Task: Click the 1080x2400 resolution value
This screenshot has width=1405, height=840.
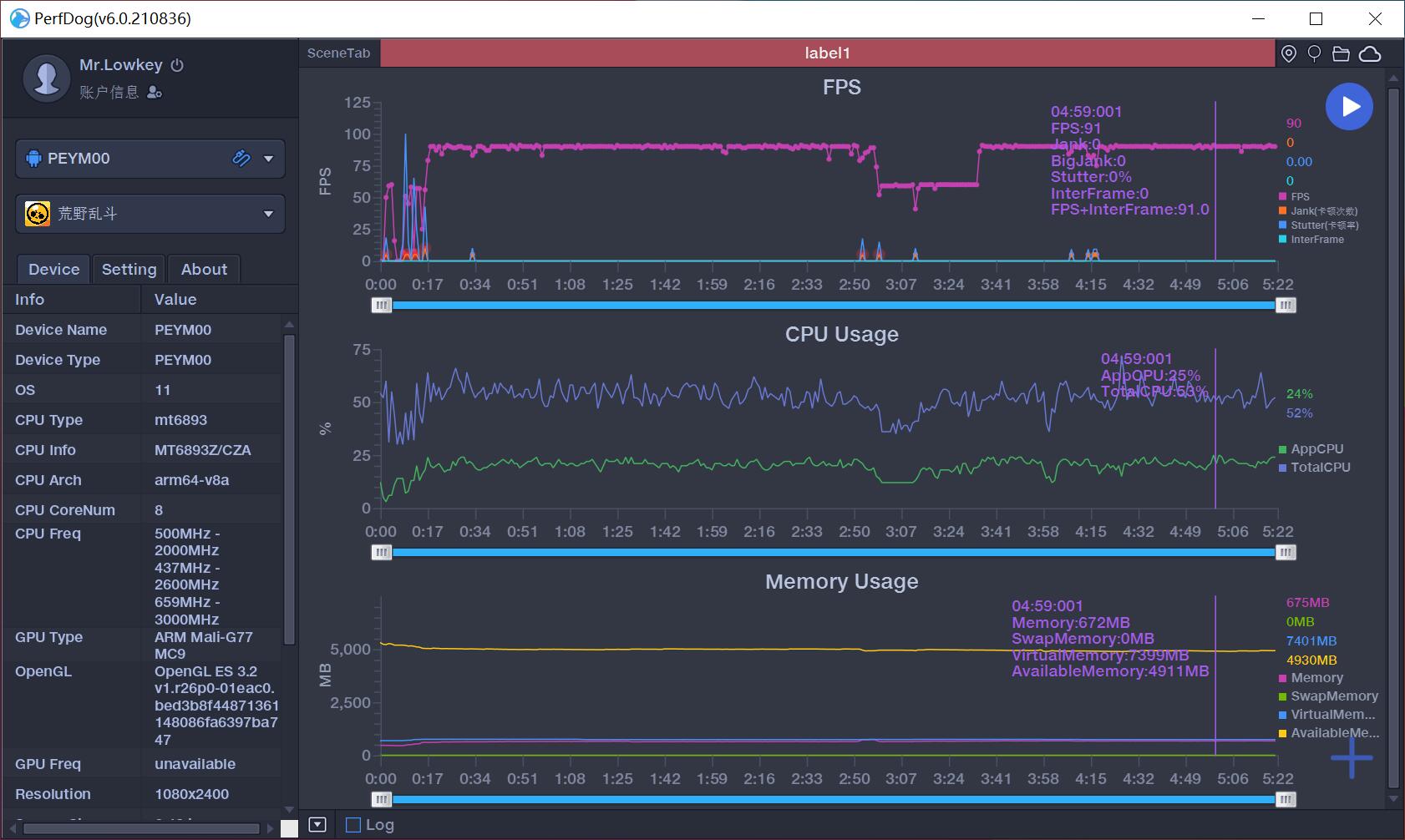Action: (x=191, y=794)
